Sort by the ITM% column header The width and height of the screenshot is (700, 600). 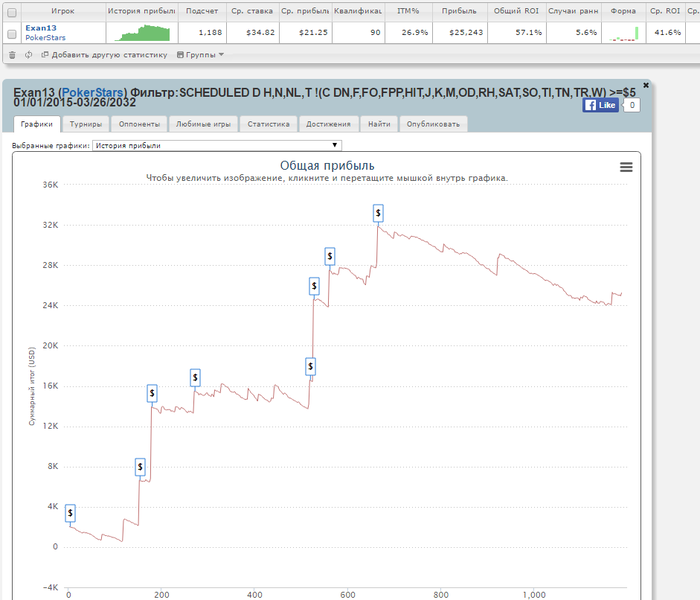click(408, 11)
